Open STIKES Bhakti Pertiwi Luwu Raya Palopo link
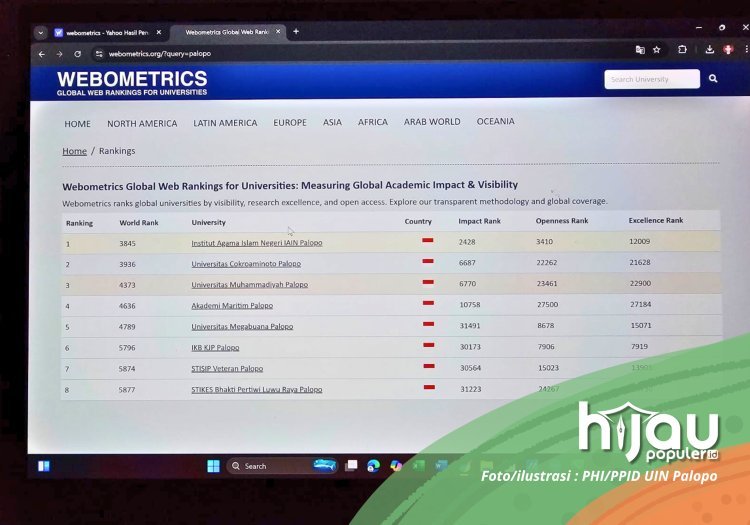 click(x=257, y=390)
